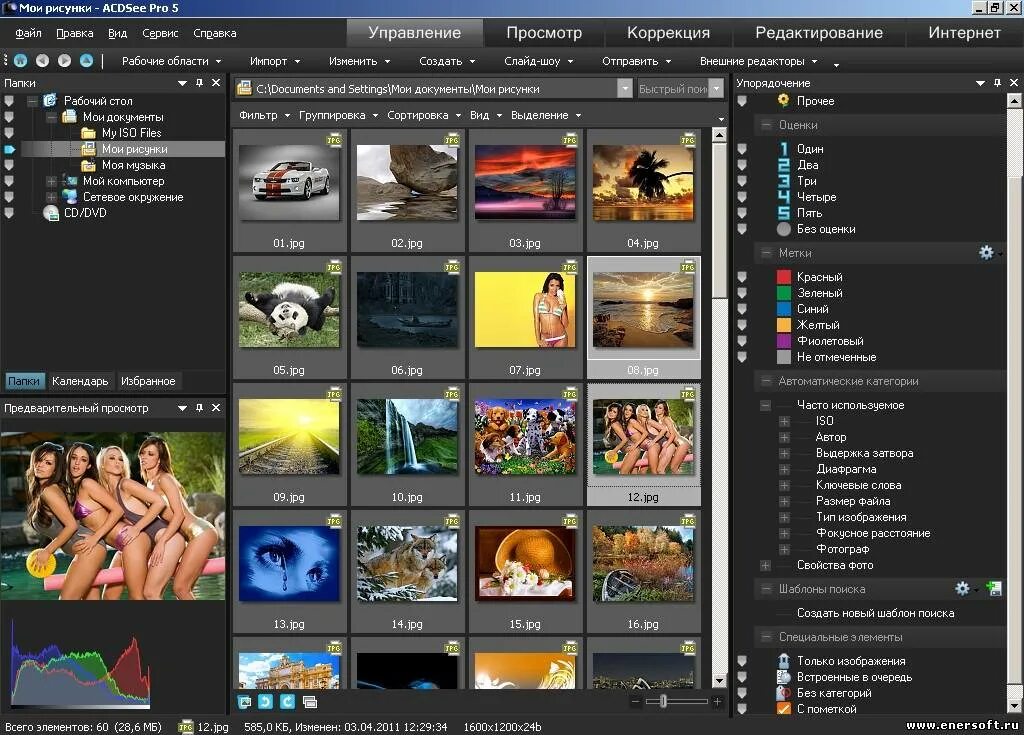Viewport: 1024px width, 735px height.
Task: Click the Только изображения icon
Action: 784,661
